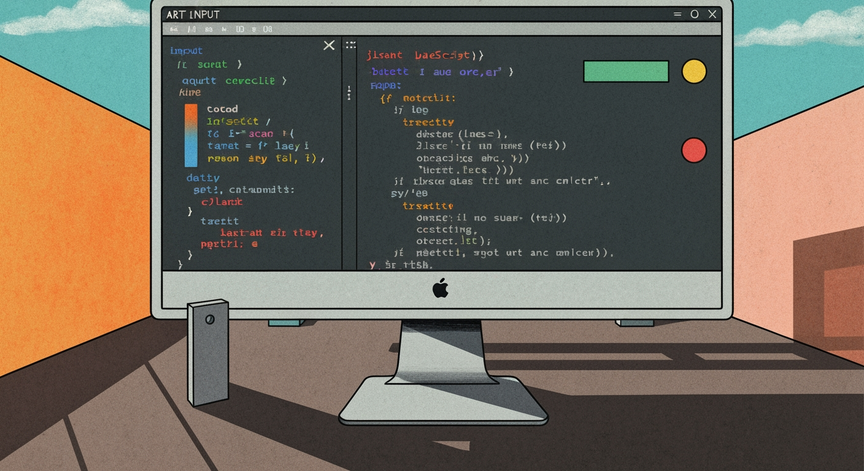Click the red circle indicator
This screenshot has width=864, height=471.
694,150
